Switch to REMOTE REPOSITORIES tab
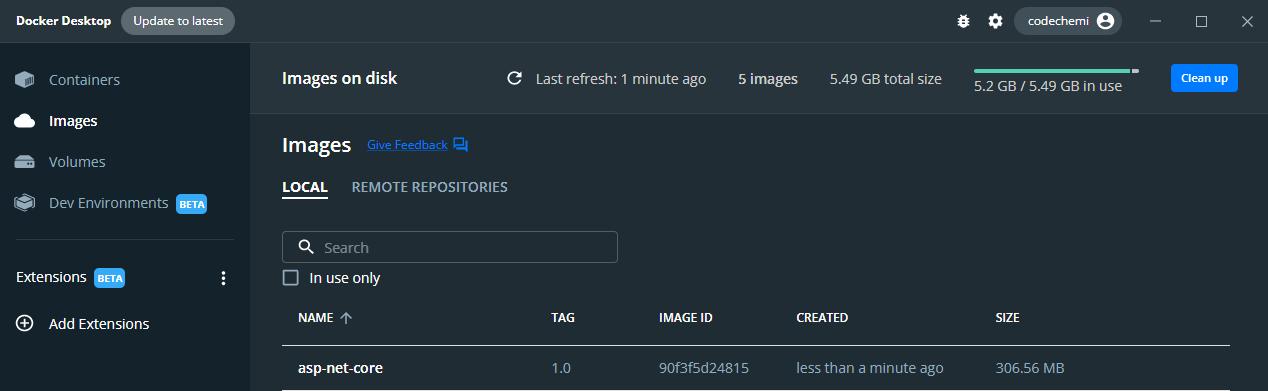1268x391 pixels. [430, 187]
